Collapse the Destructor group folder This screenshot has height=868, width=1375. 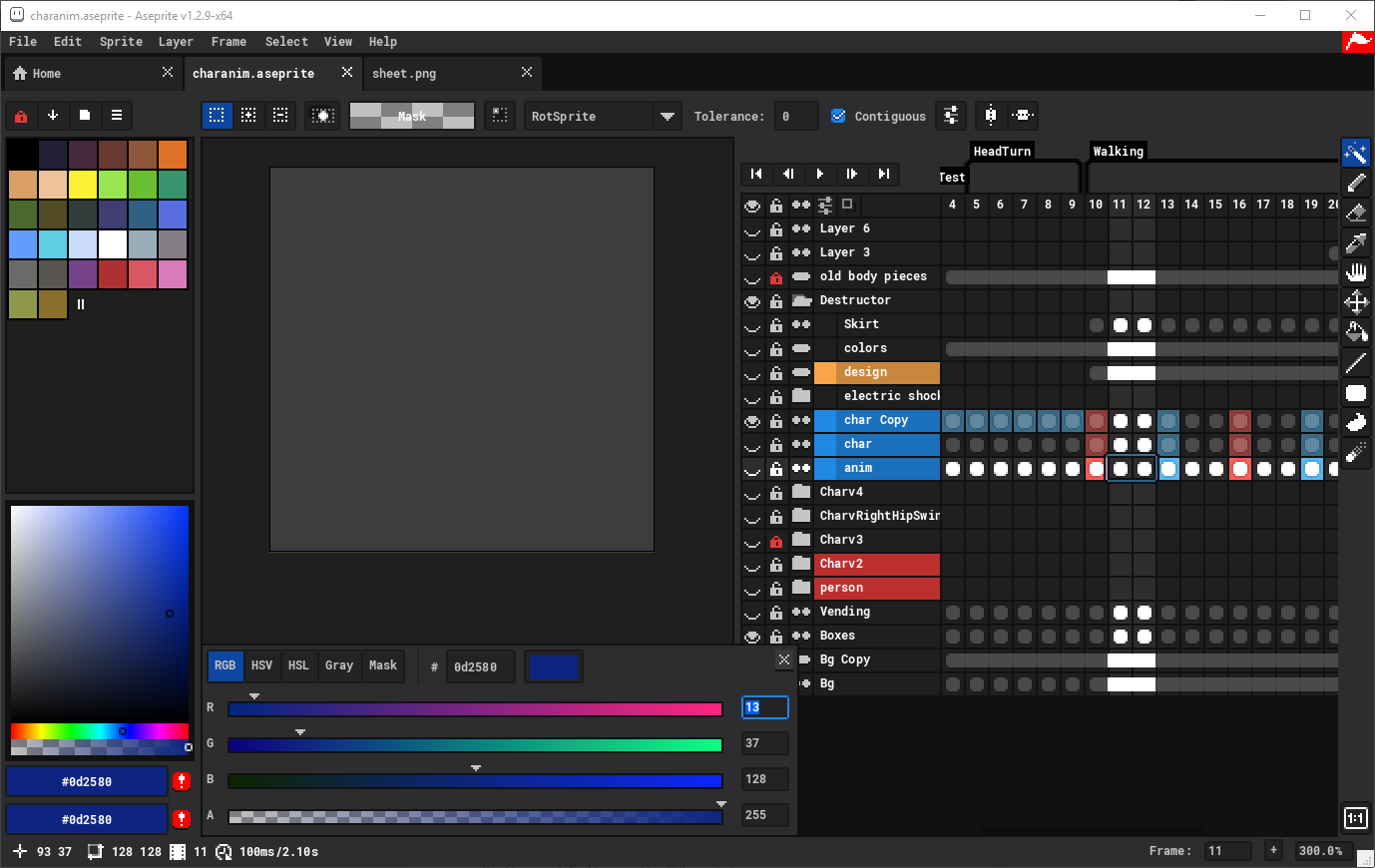[x=801, y=300]
